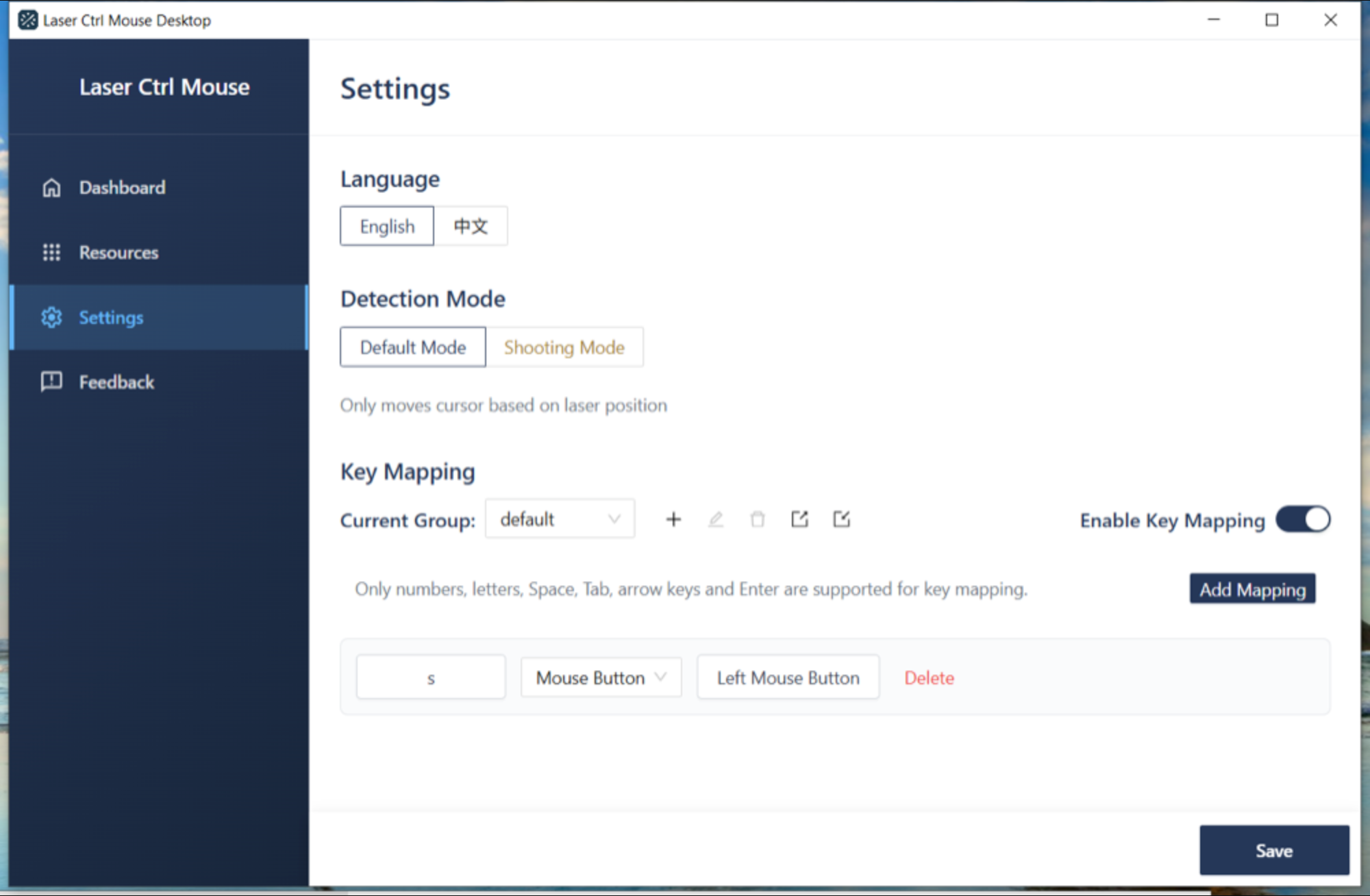The image size is (1370, 896).
Task: Delete the 's' key mapping
Action: click(929, 677)
